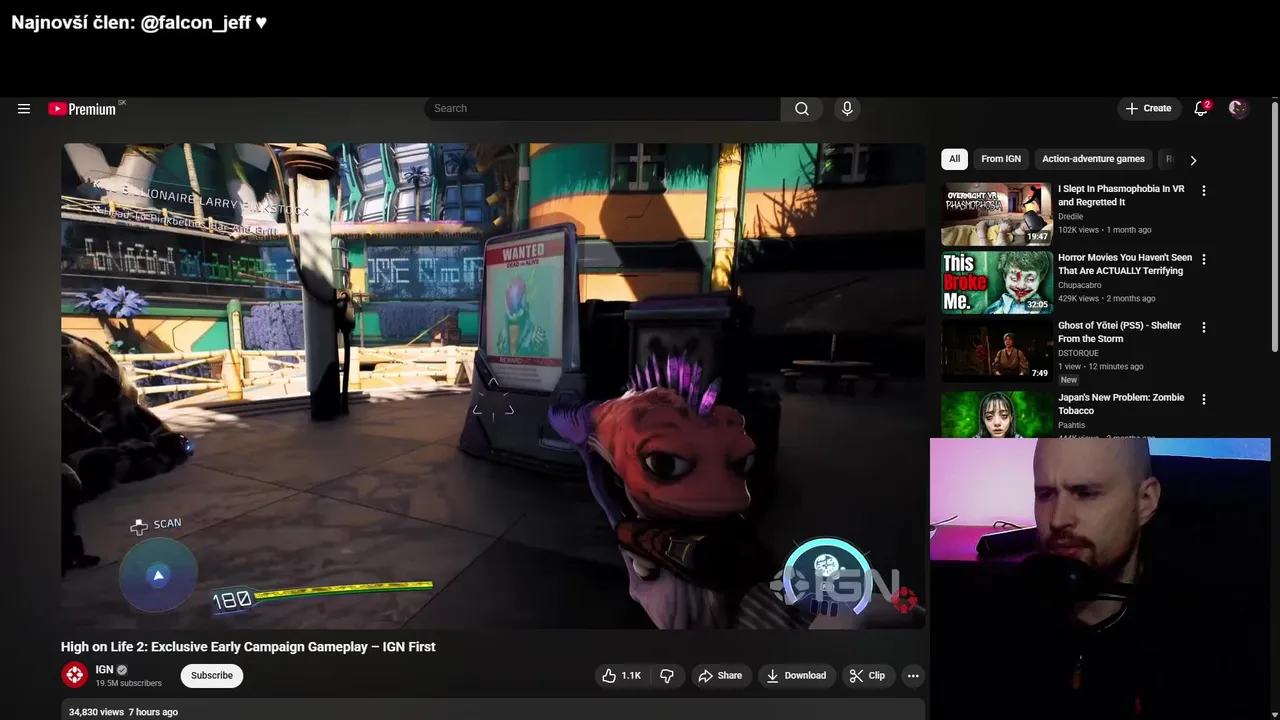Open 'Horror Movies You Haven't Seen' title
1280x720 pixels.
click(x=1125, y=264)
